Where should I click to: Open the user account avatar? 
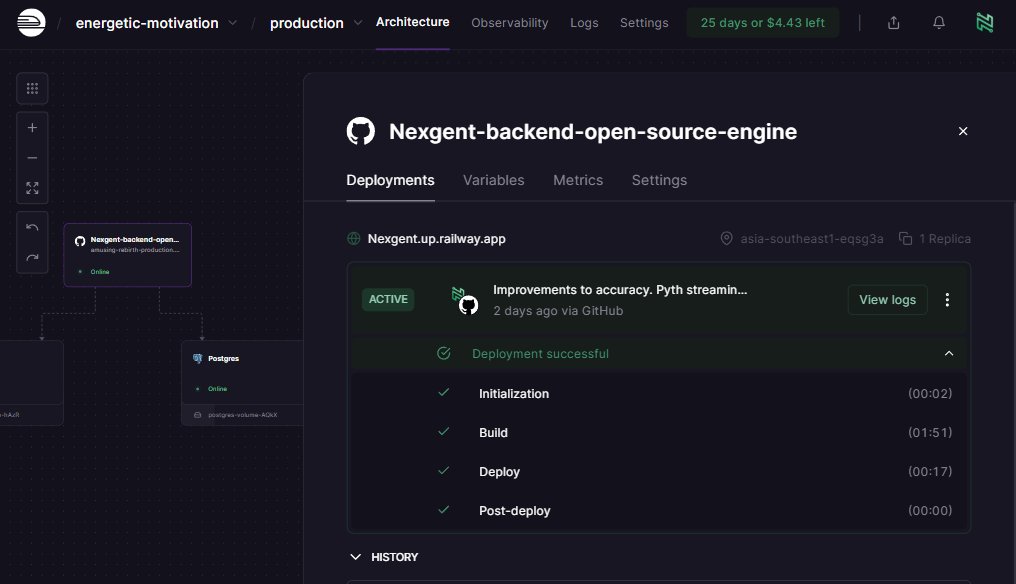coord(984,23)
